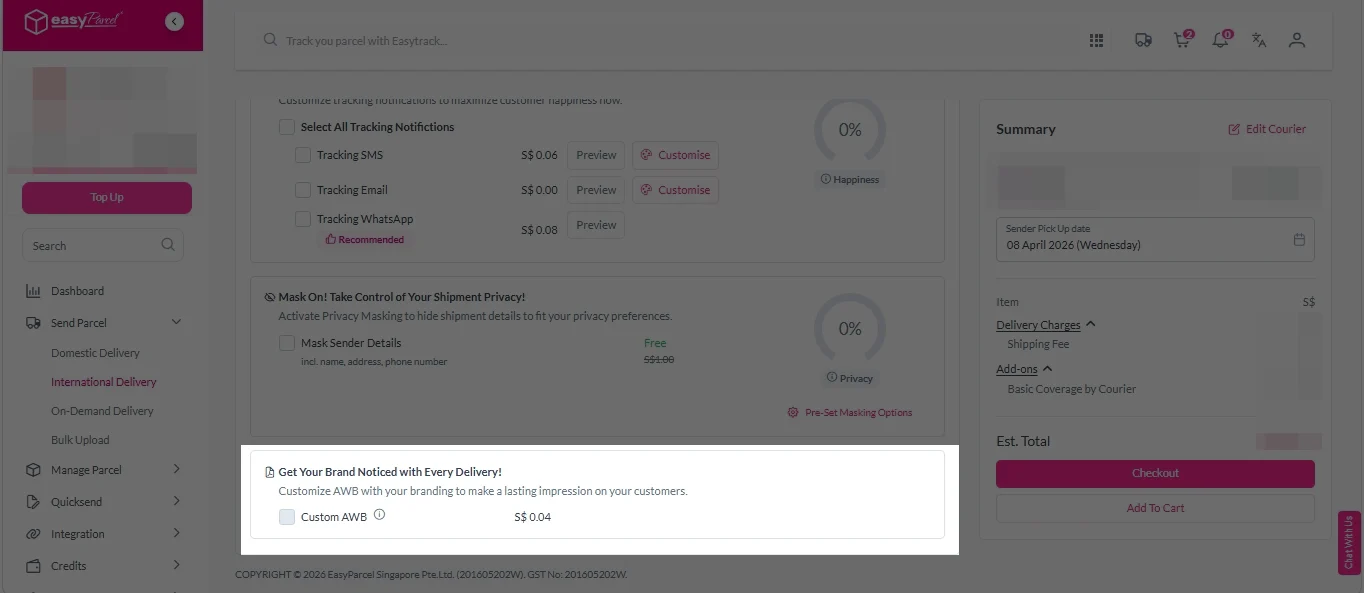Expand the Manage Parcel submenu
The width and height of the screenshot is (1364, 593).
pos(177,470)
